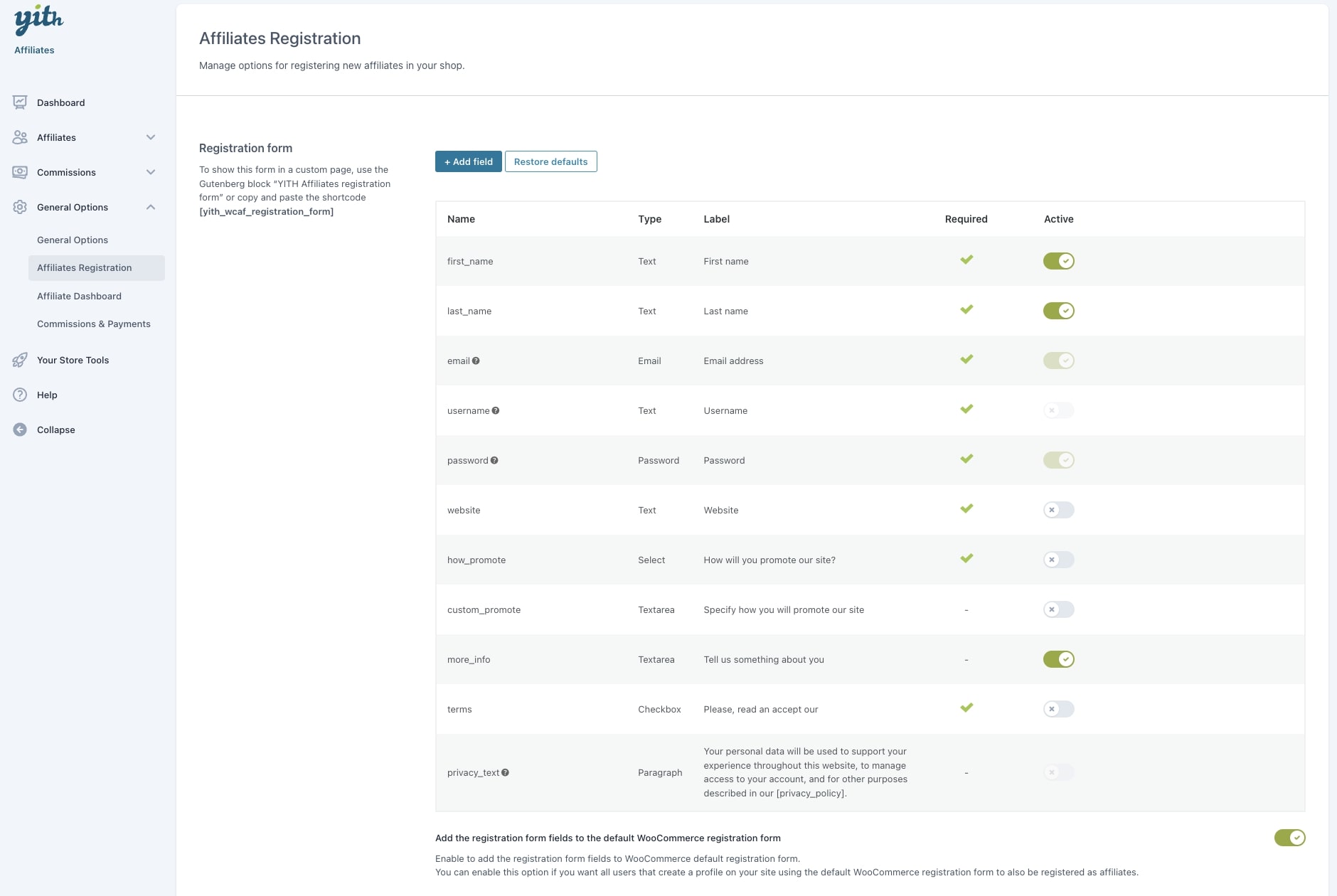Click the Help question mark icon
Image resolution: width=1337 pixels, height=896 pixels.
point(20,395)
